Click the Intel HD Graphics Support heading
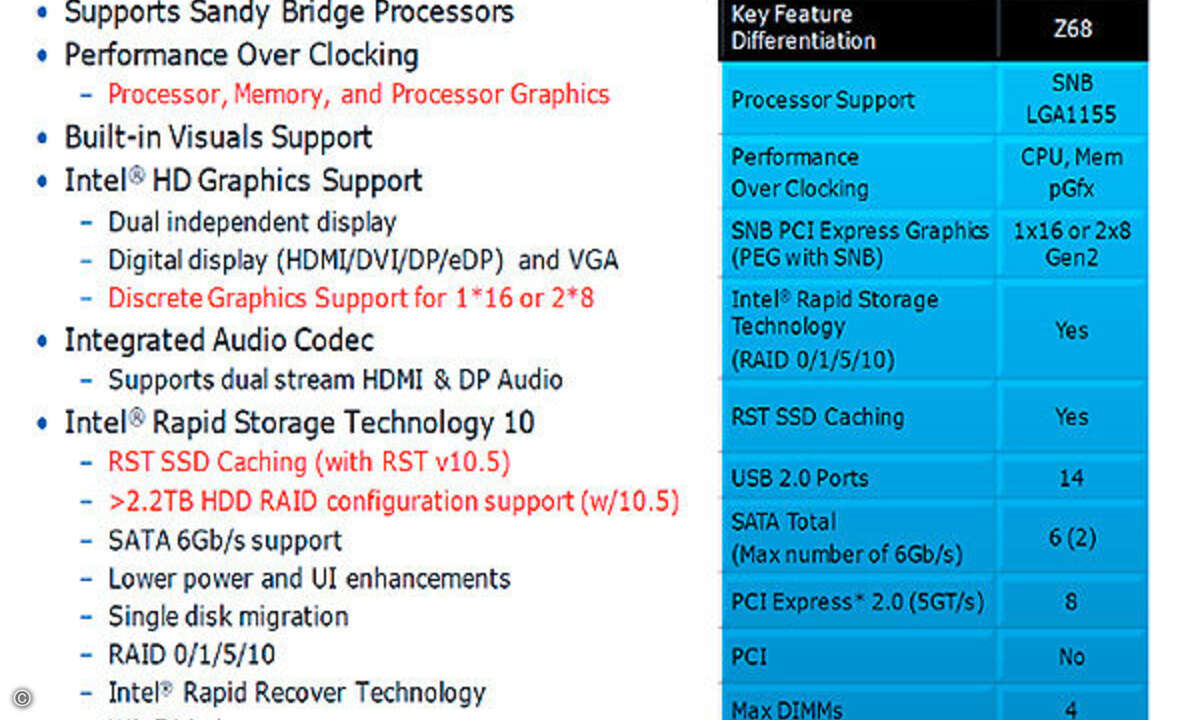This screenshot has height=720, width=1200. (243, 181)
